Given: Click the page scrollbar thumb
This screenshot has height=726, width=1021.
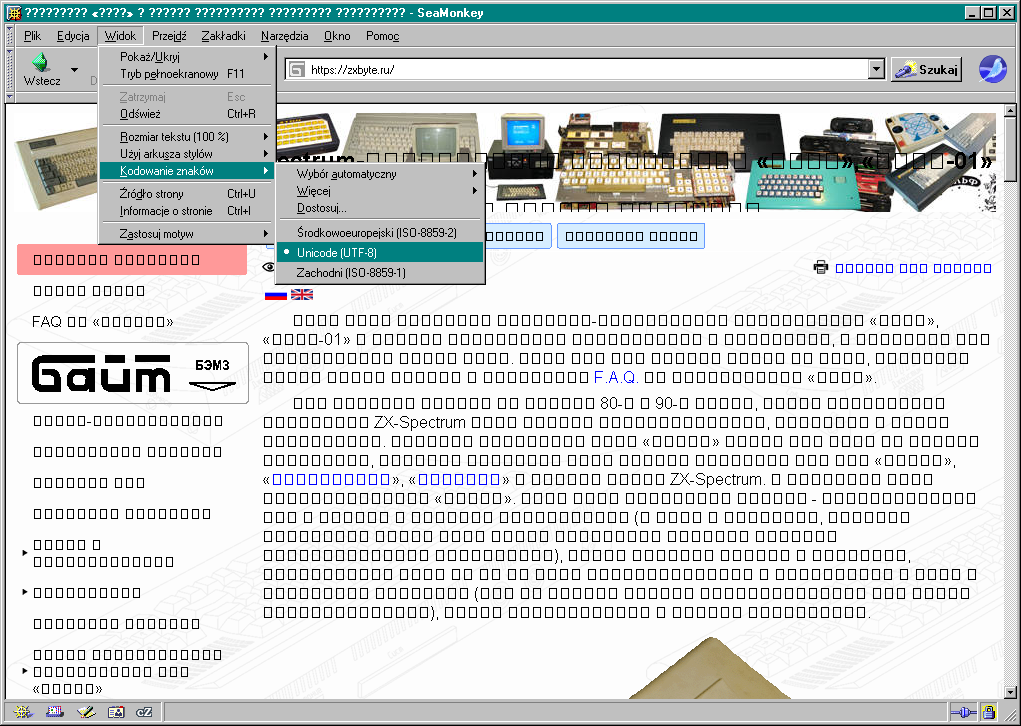Looking at the screenshot, I should (1010, 149).
